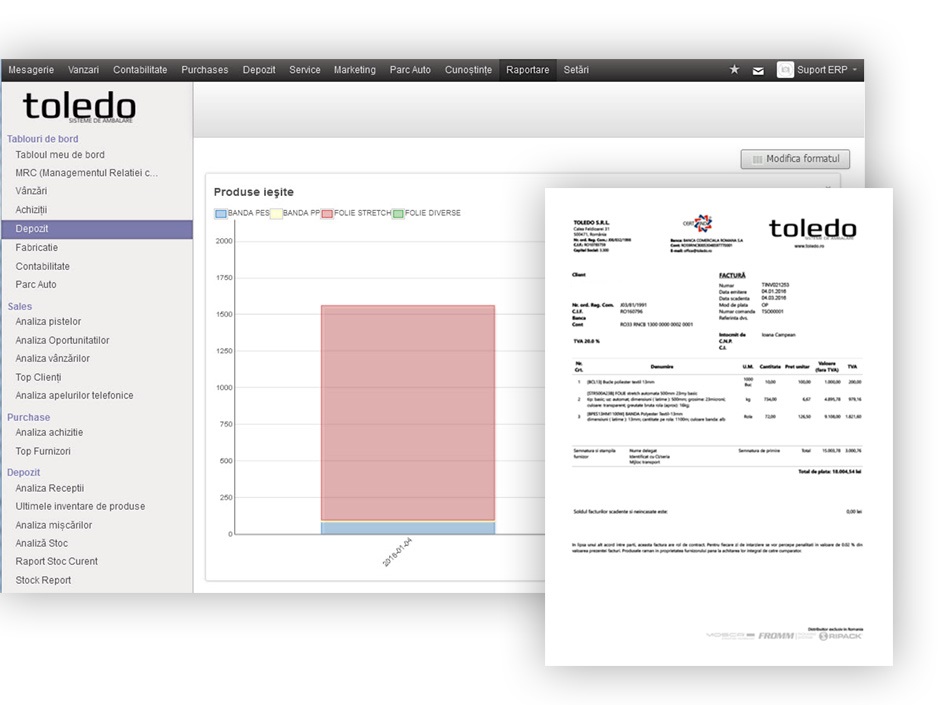Open the Vanzari menu
This screenshot has height=705, width=940.
click(x=83, y=70)
